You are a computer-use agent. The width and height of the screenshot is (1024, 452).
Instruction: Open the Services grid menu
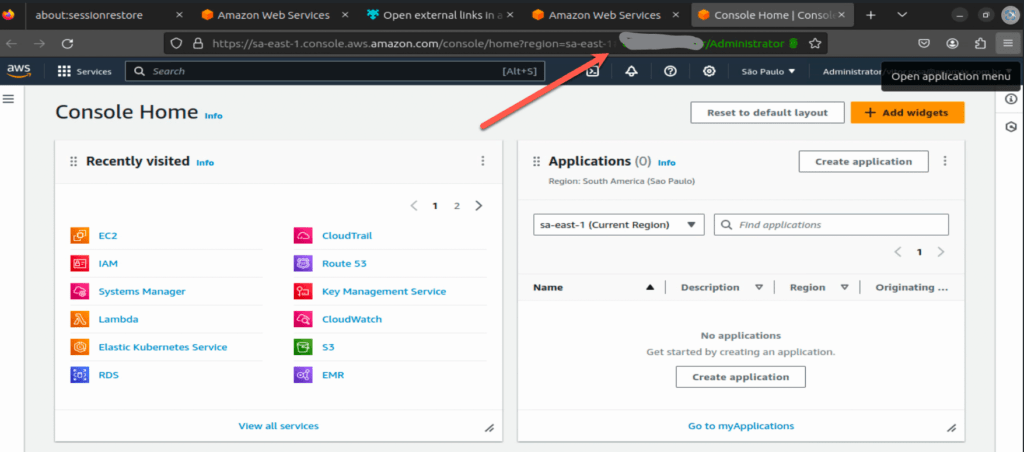84,71
